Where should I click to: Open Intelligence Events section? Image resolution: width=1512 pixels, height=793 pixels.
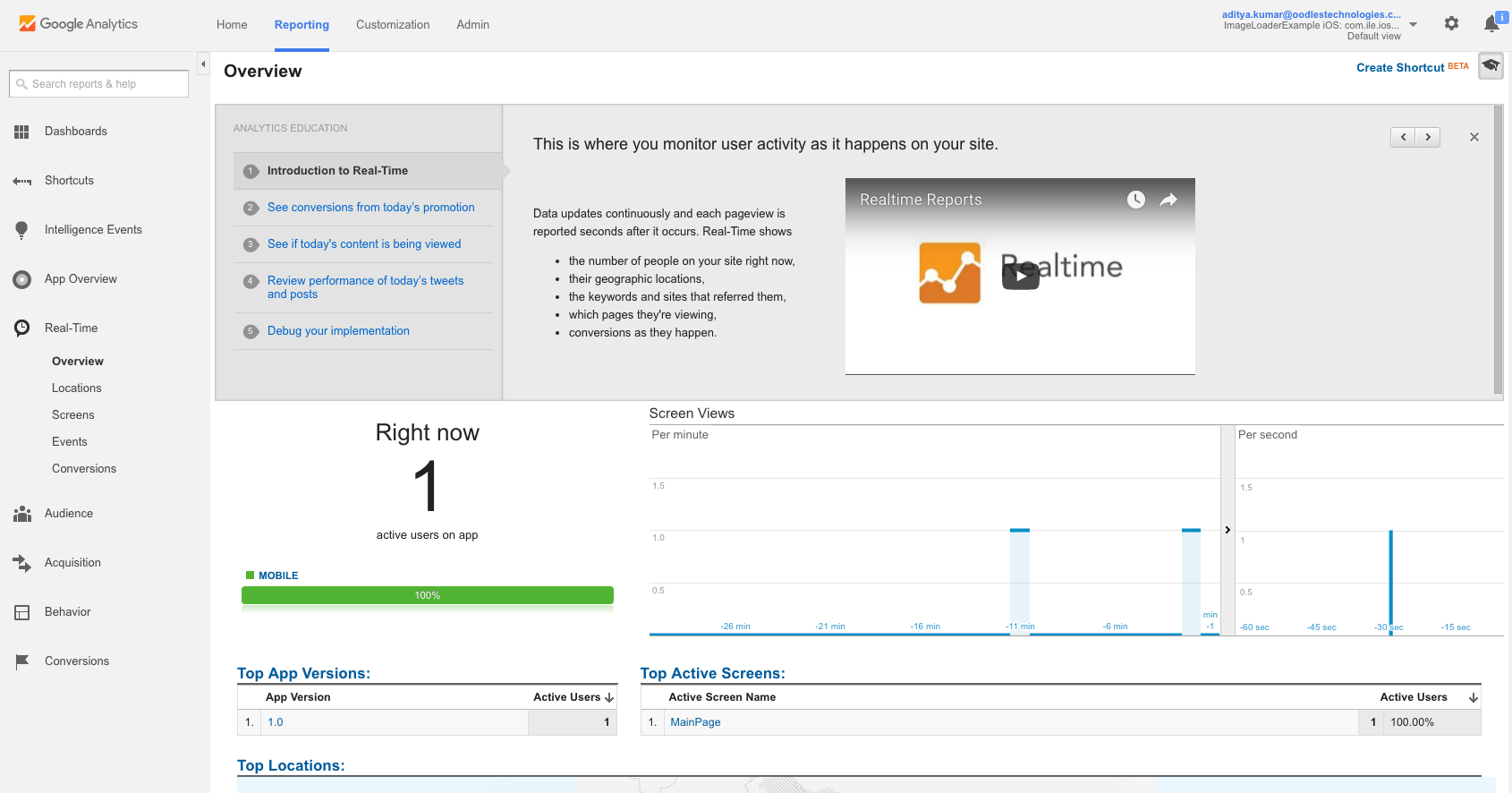pos(93,230)
